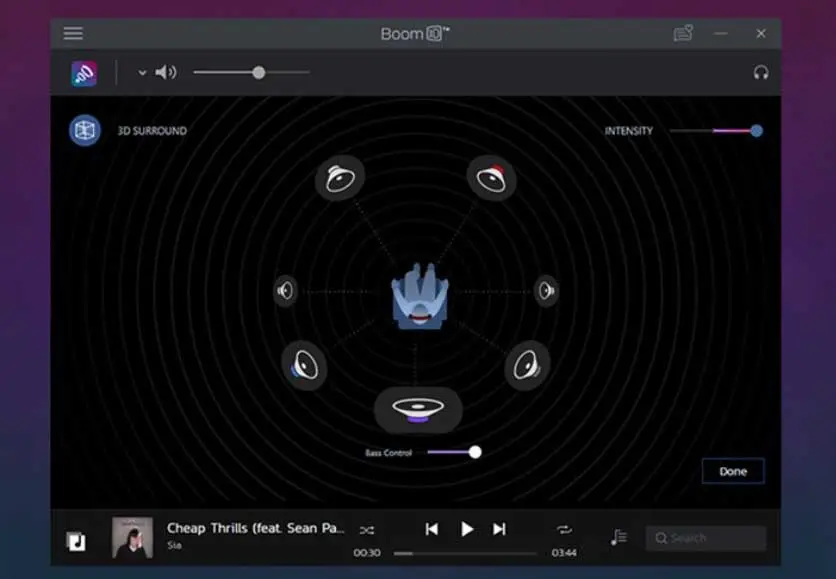
Task: Toggle the front-right speaker
Action: point(492,178)
